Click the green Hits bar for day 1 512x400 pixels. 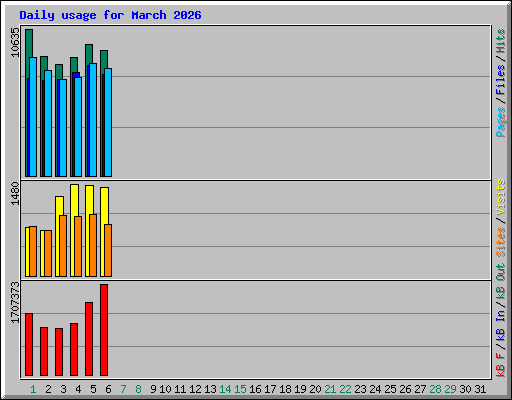click(29, 43)
